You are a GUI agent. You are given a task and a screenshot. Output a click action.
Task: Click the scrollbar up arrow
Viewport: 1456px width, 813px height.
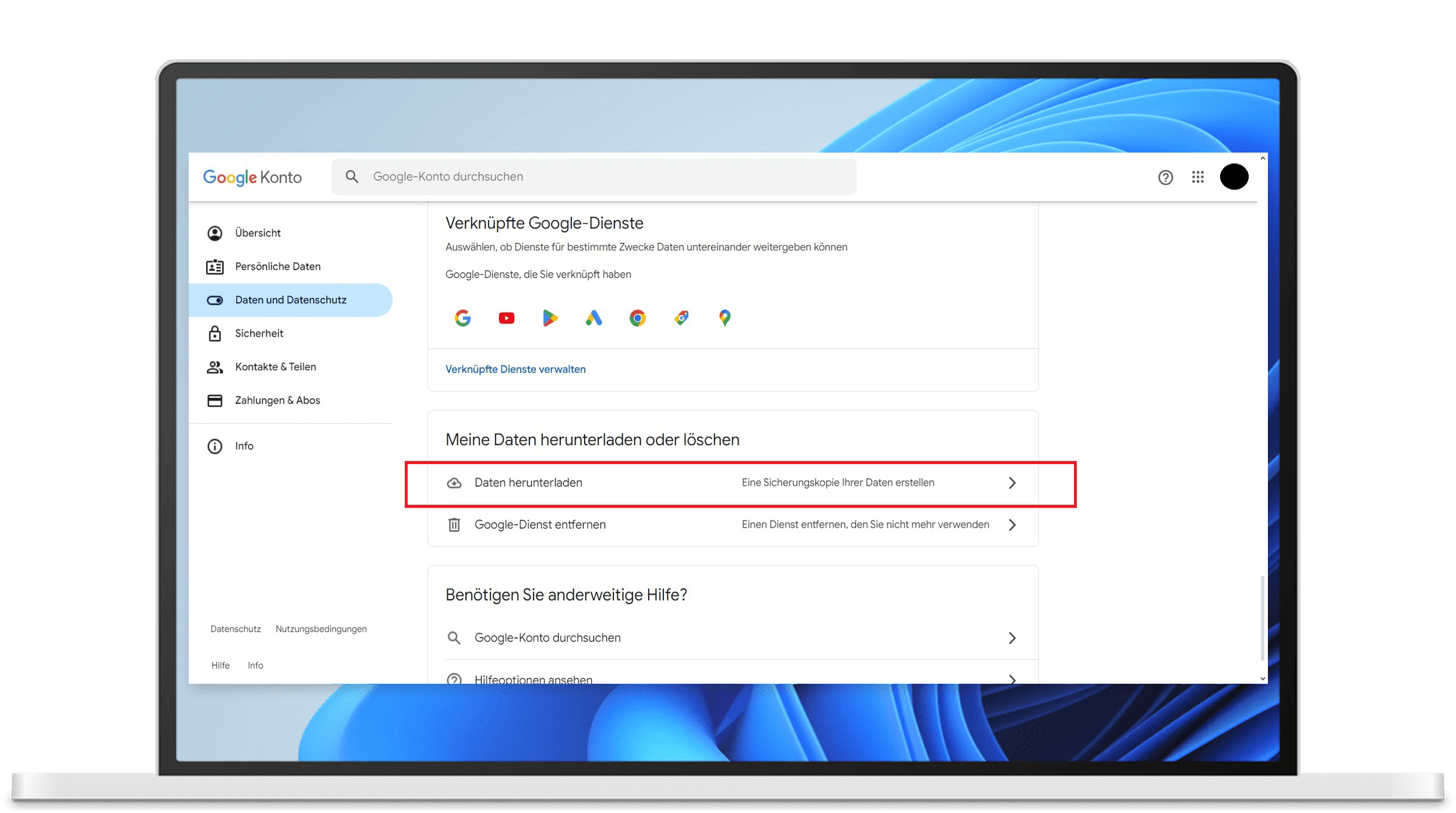pyautogui.click(x=1262, y=158)
